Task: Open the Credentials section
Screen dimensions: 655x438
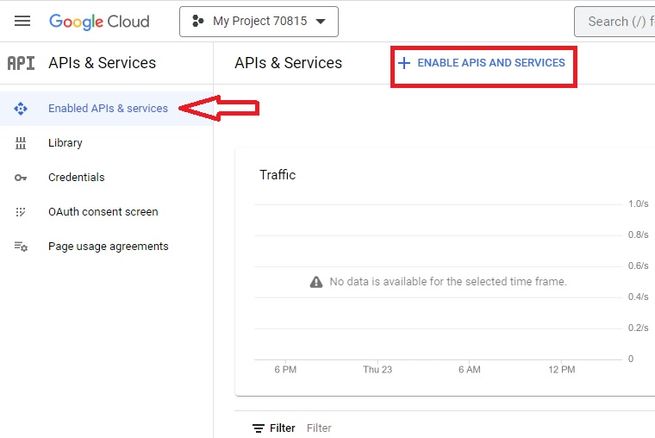Action: point(76,177)
